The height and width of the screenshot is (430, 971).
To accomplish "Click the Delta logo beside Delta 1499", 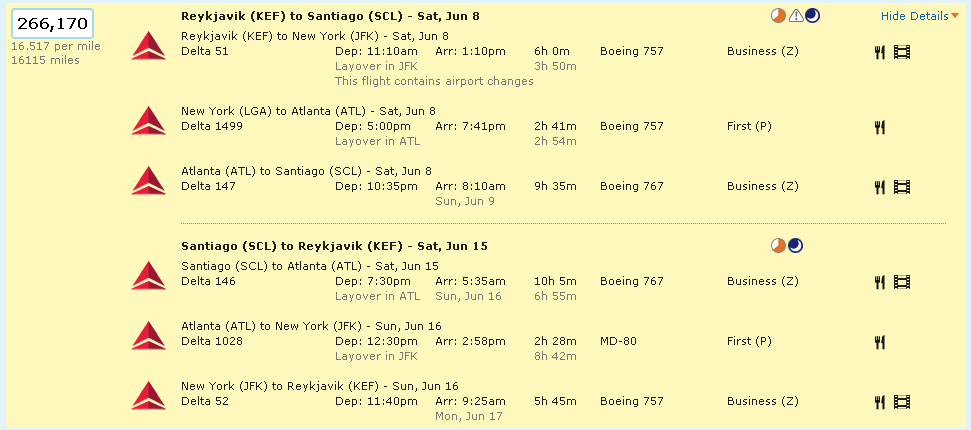I will click(x=149, y=120).
